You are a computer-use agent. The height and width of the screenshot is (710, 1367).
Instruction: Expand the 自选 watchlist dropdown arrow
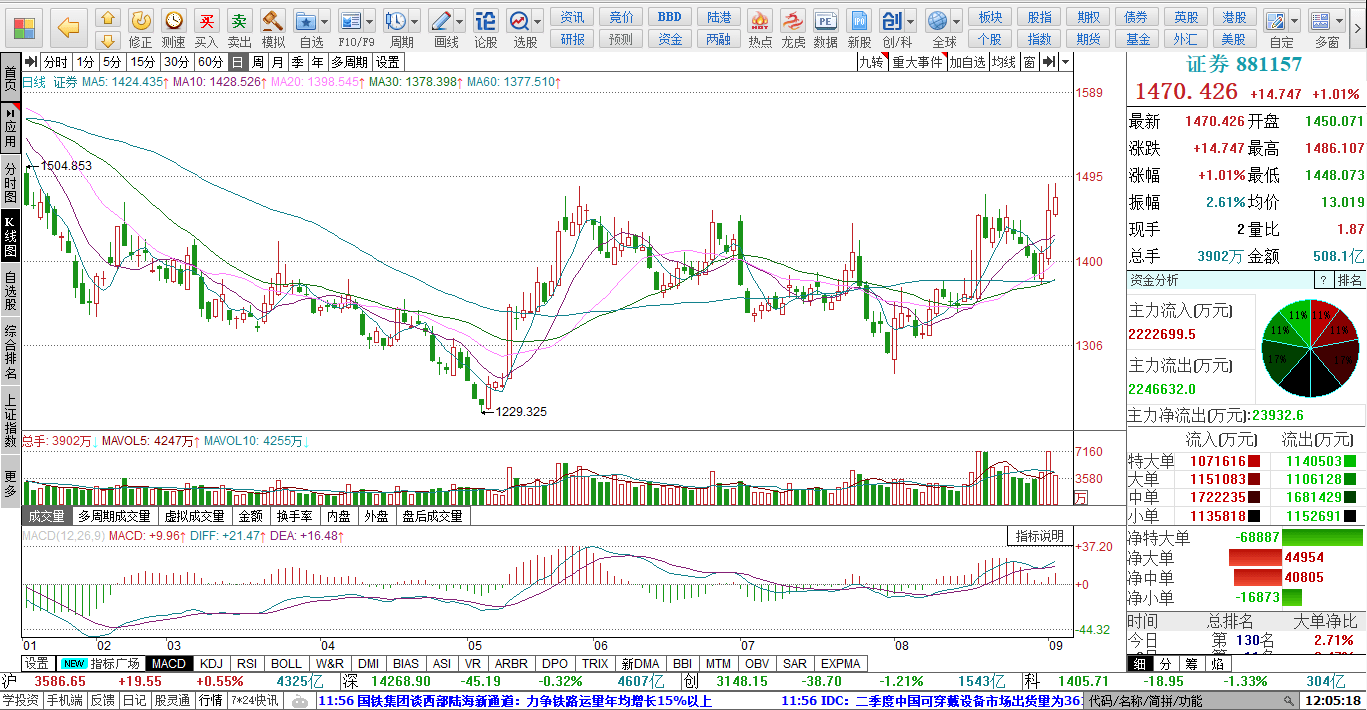(326, 20)
